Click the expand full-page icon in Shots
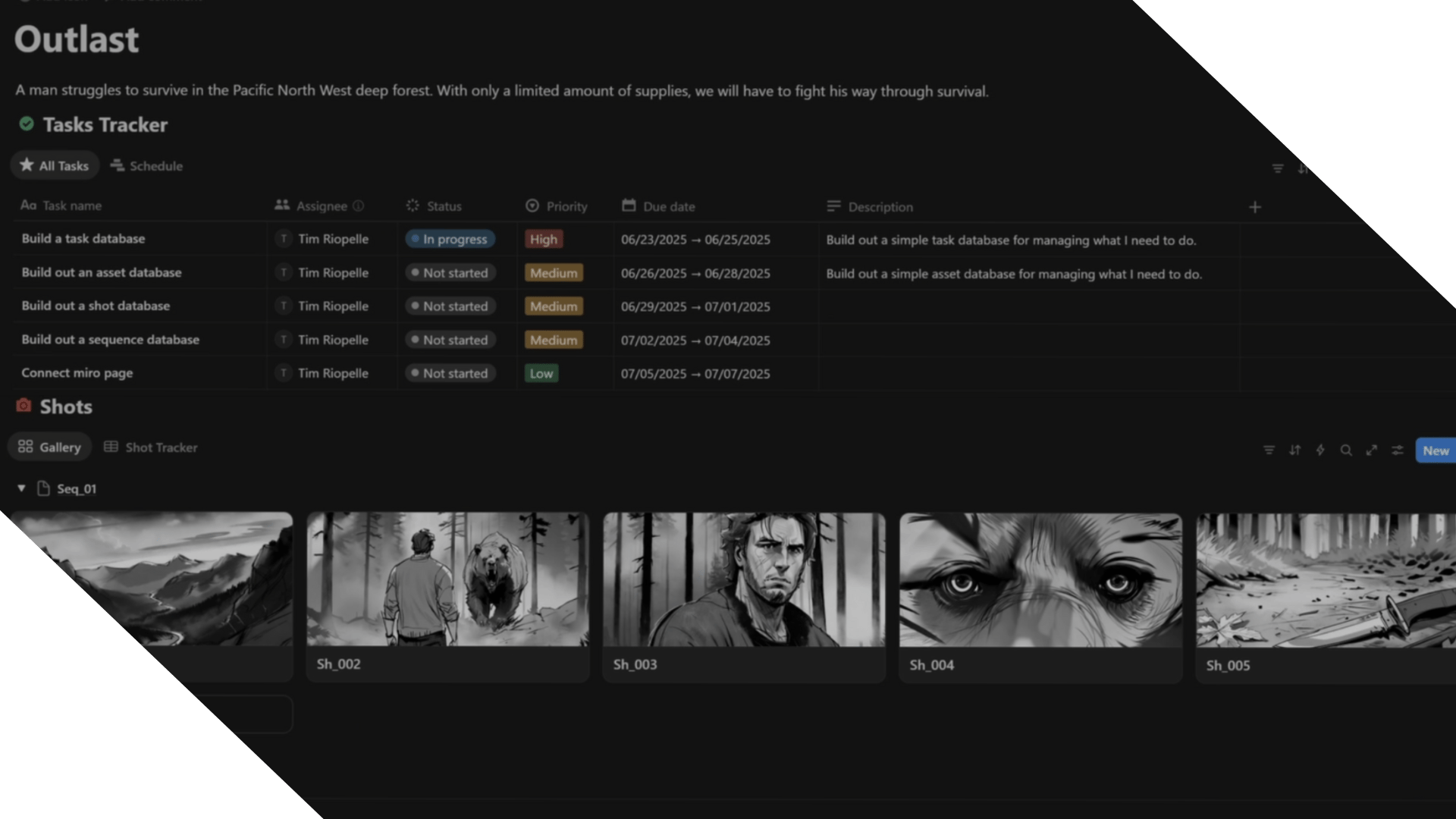Viewport: 1456px width, 819px height. coord(1372,450)
